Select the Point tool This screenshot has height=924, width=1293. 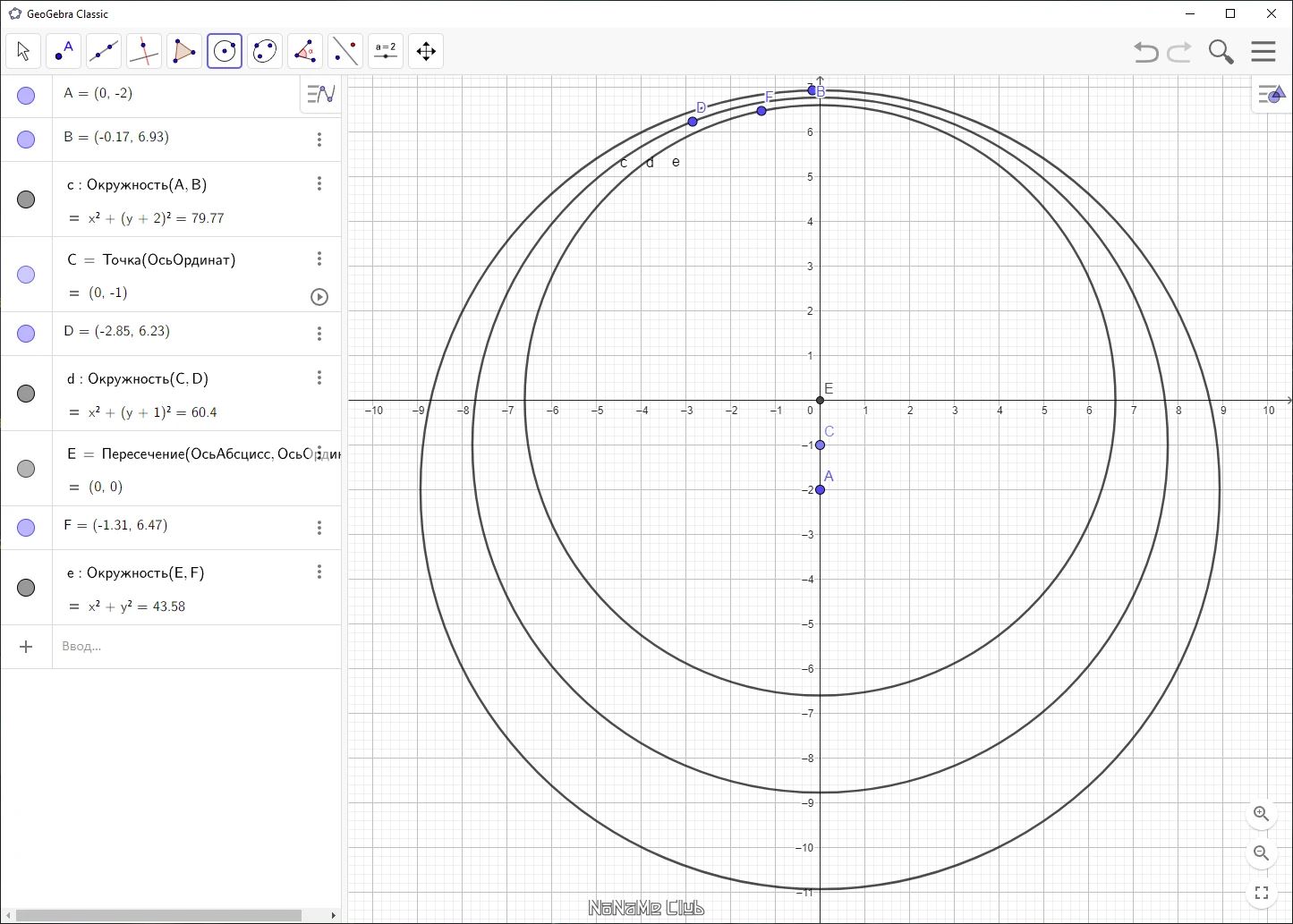[64, 51]
